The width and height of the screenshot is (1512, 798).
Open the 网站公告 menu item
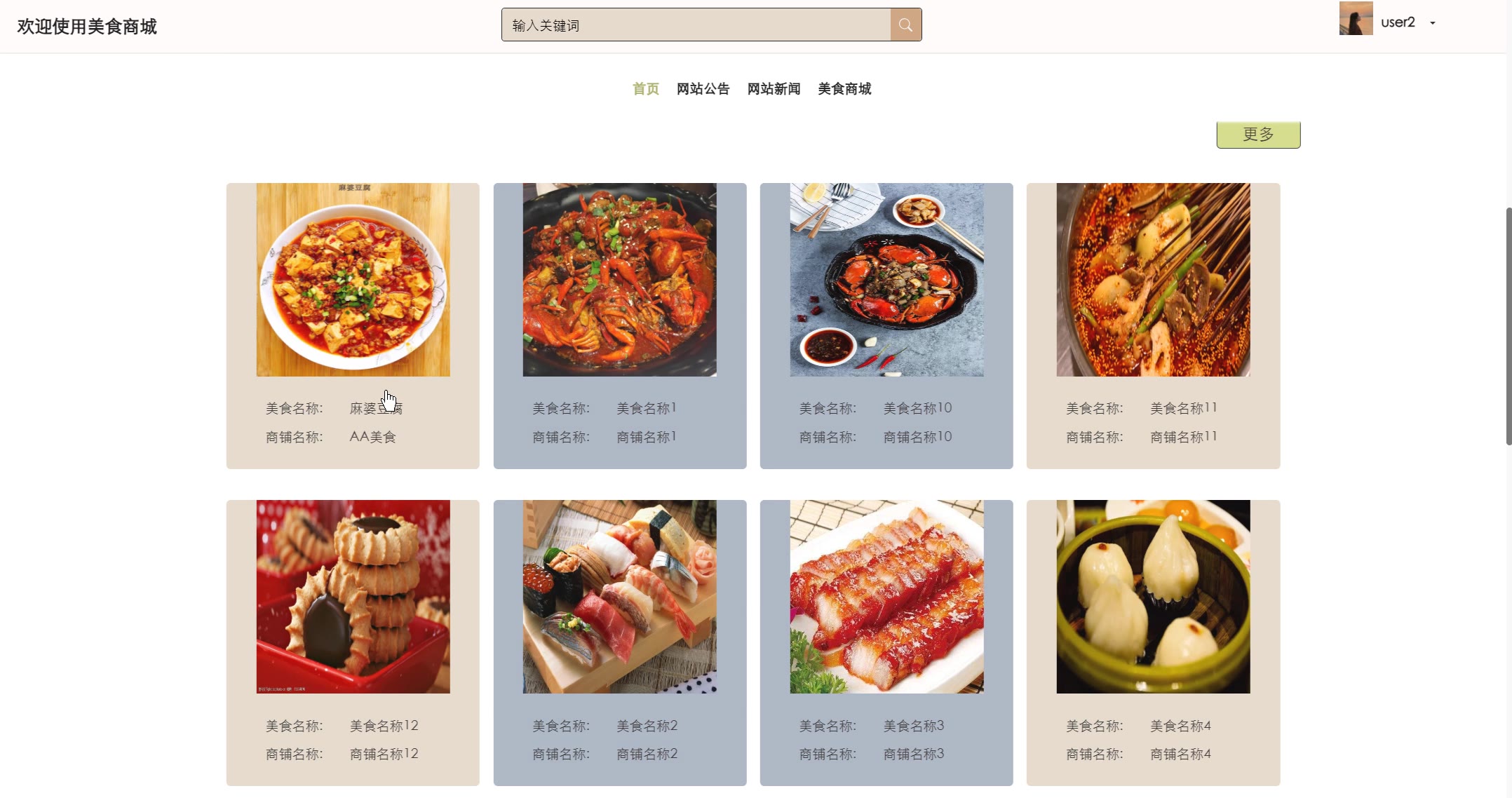pos(703,89)
